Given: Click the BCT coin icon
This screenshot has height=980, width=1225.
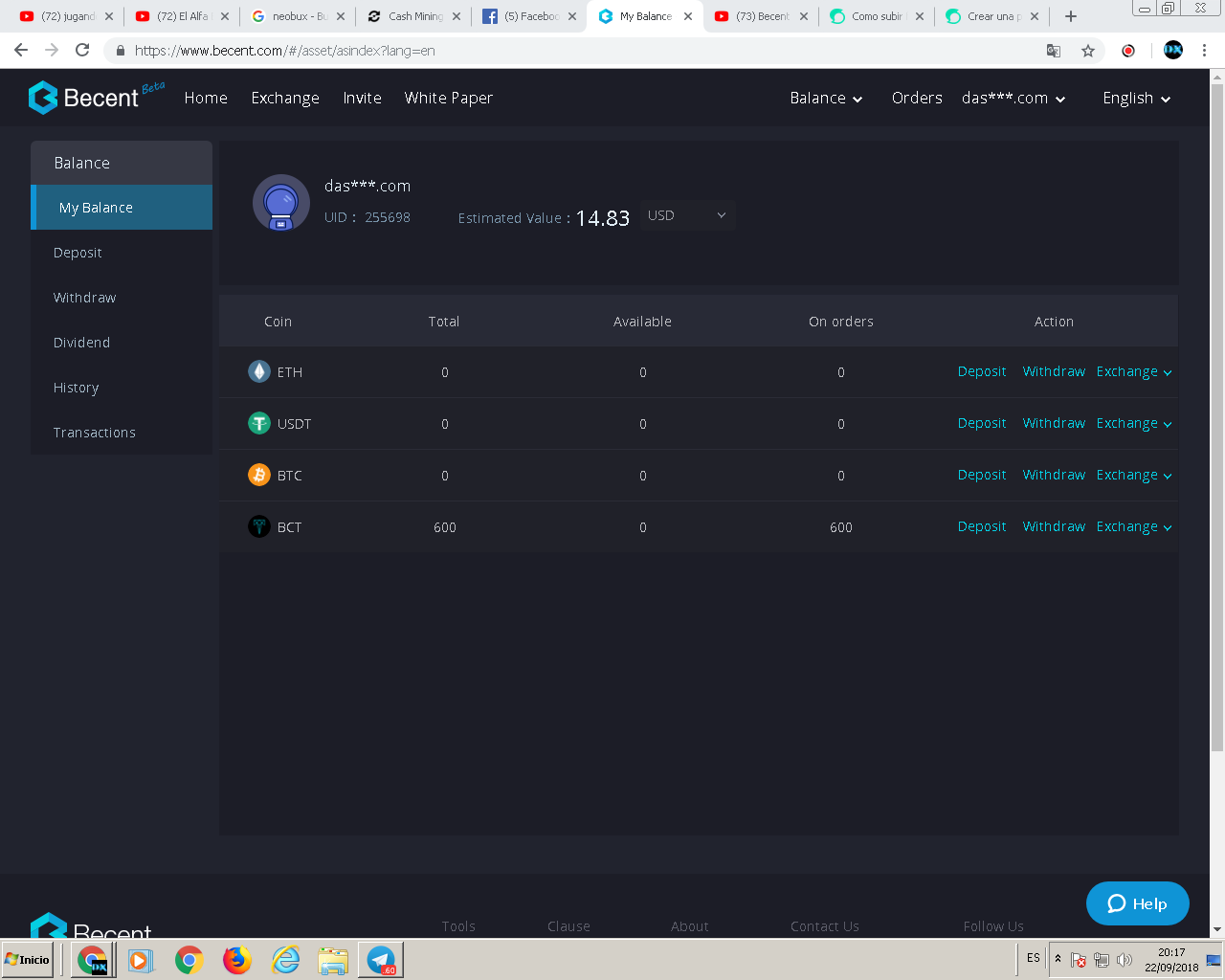Looking at the screenshot, I should tap(259, 526).
